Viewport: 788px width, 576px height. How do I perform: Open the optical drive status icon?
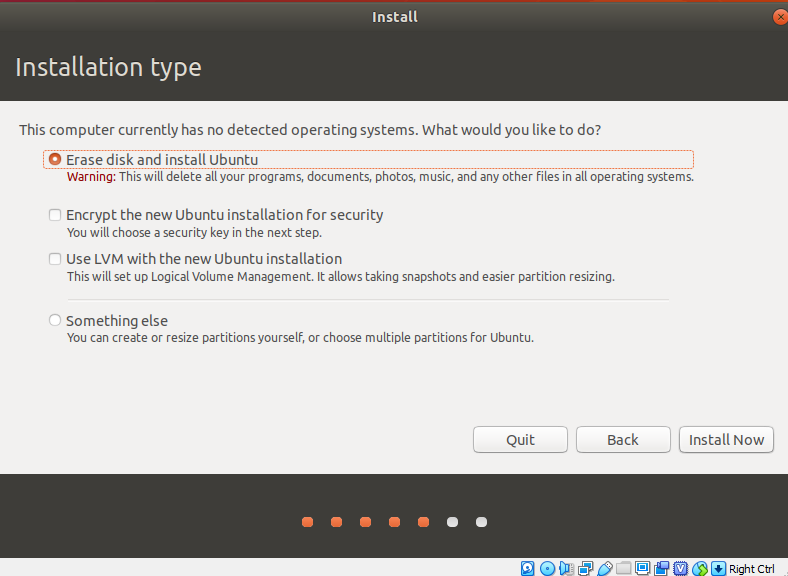547,568
